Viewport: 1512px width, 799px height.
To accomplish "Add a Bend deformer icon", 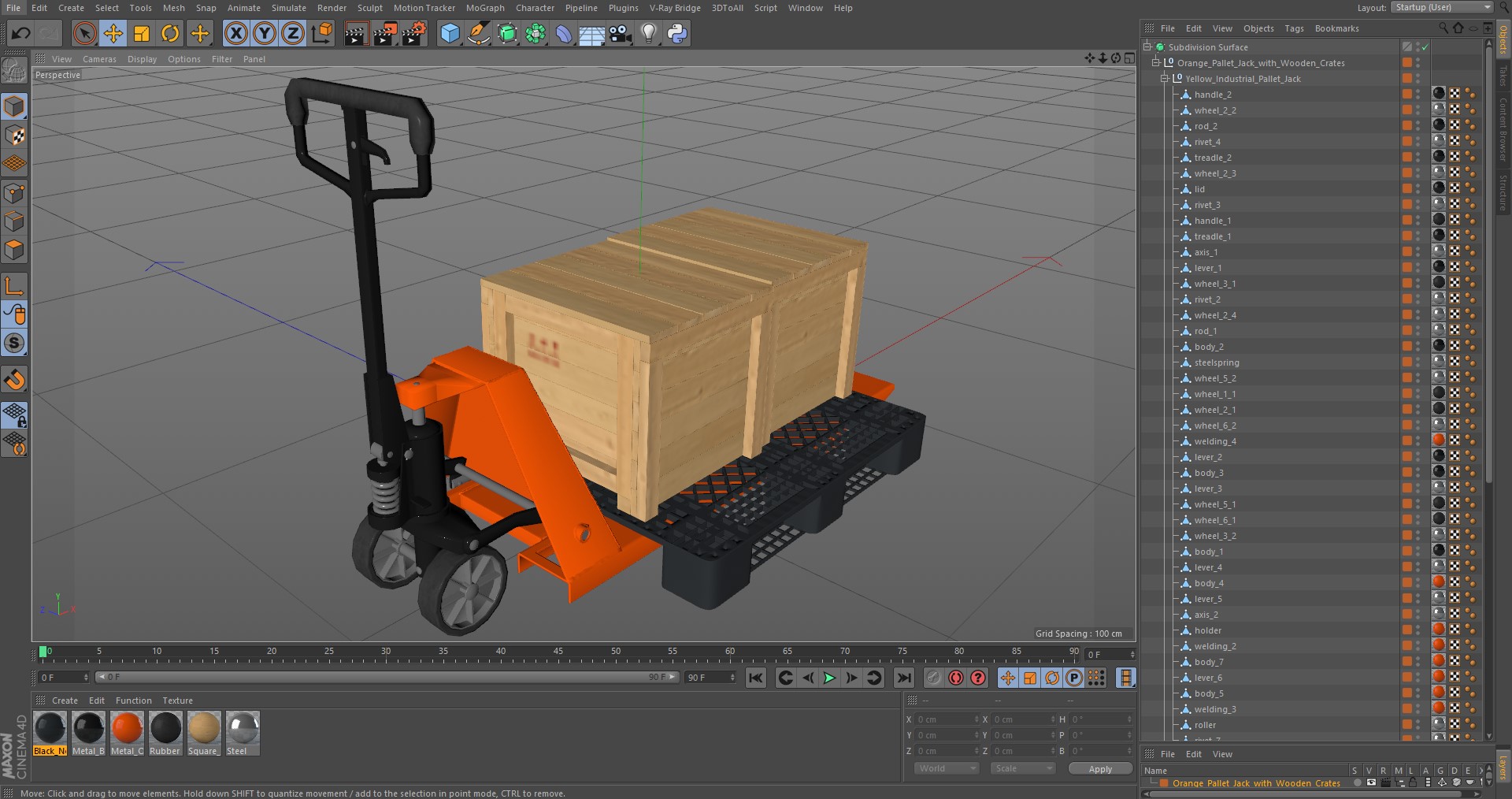I will (x=564, y=33).
